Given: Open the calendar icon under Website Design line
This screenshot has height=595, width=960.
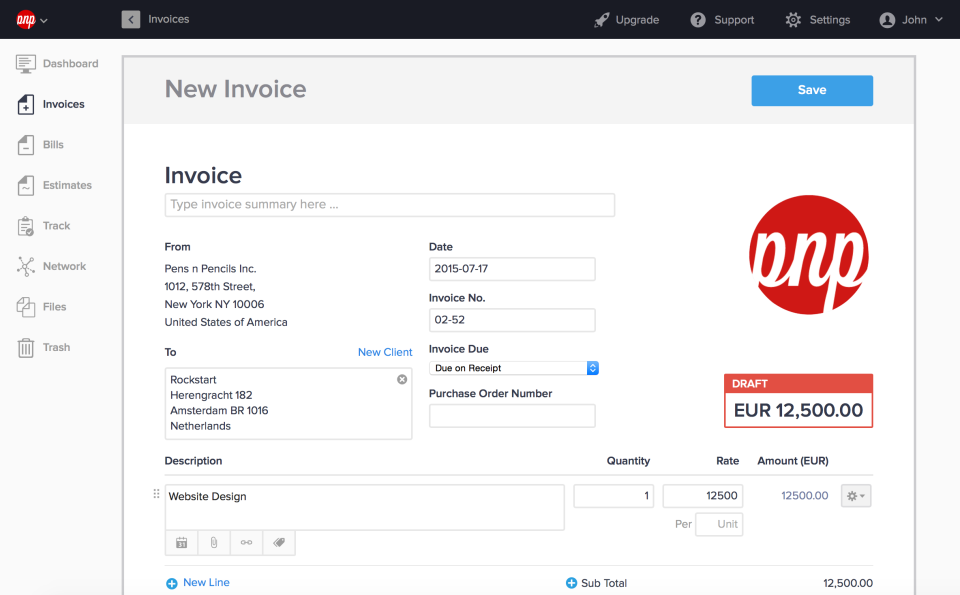Looking at the screenshot, I should (x=181, y=542).
